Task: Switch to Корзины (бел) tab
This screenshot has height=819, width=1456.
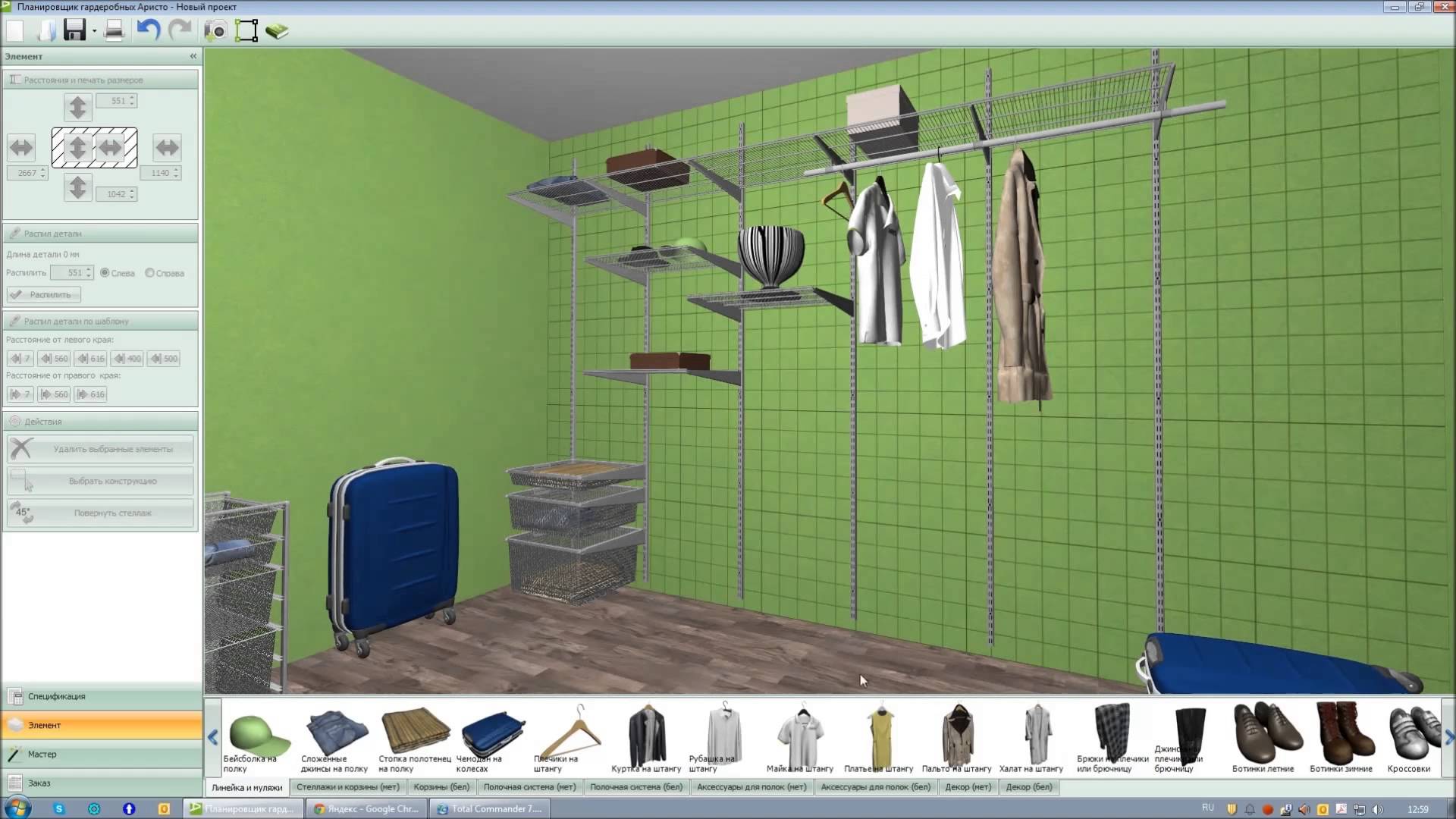Action: 441,787
